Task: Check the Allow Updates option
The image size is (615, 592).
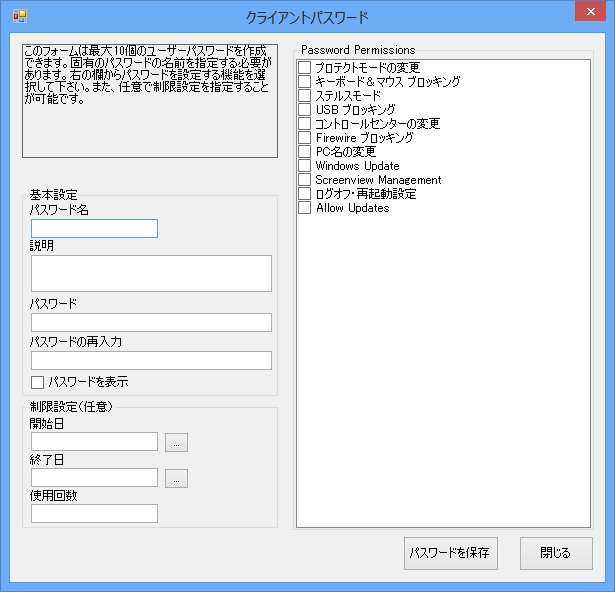Action: (305, 208)
